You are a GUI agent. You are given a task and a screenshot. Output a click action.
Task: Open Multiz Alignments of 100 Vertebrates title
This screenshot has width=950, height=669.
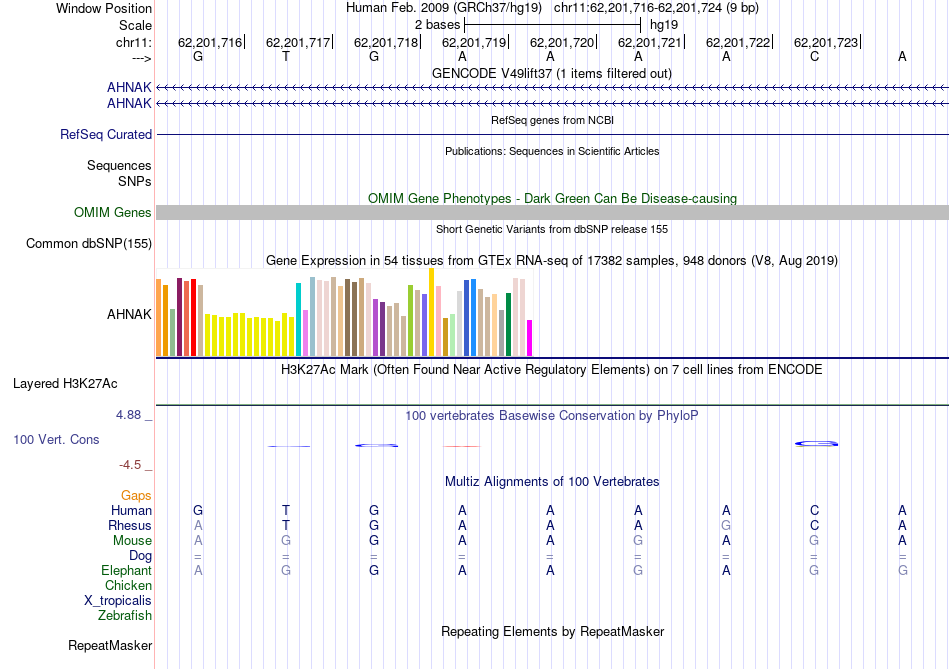552,482
